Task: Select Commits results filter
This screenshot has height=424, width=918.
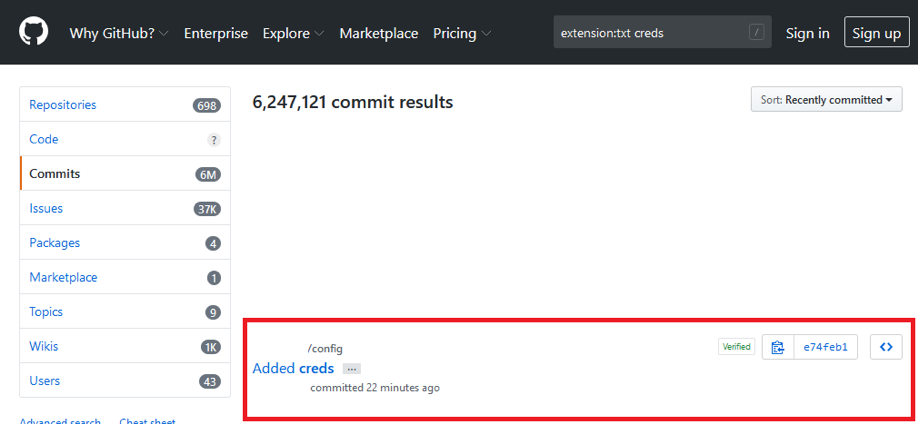Action: pyautogui.click(x=125, y=174)
